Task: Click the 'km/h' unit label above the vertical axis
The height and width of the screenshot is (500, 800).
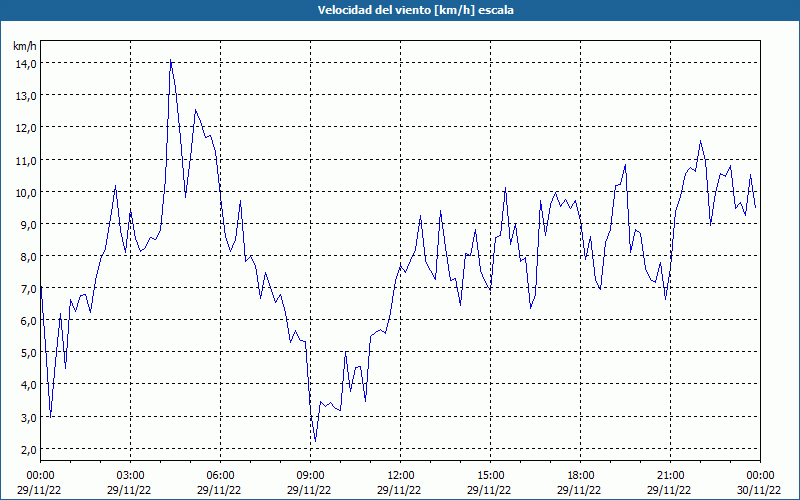Action: (x=25, y=46)
